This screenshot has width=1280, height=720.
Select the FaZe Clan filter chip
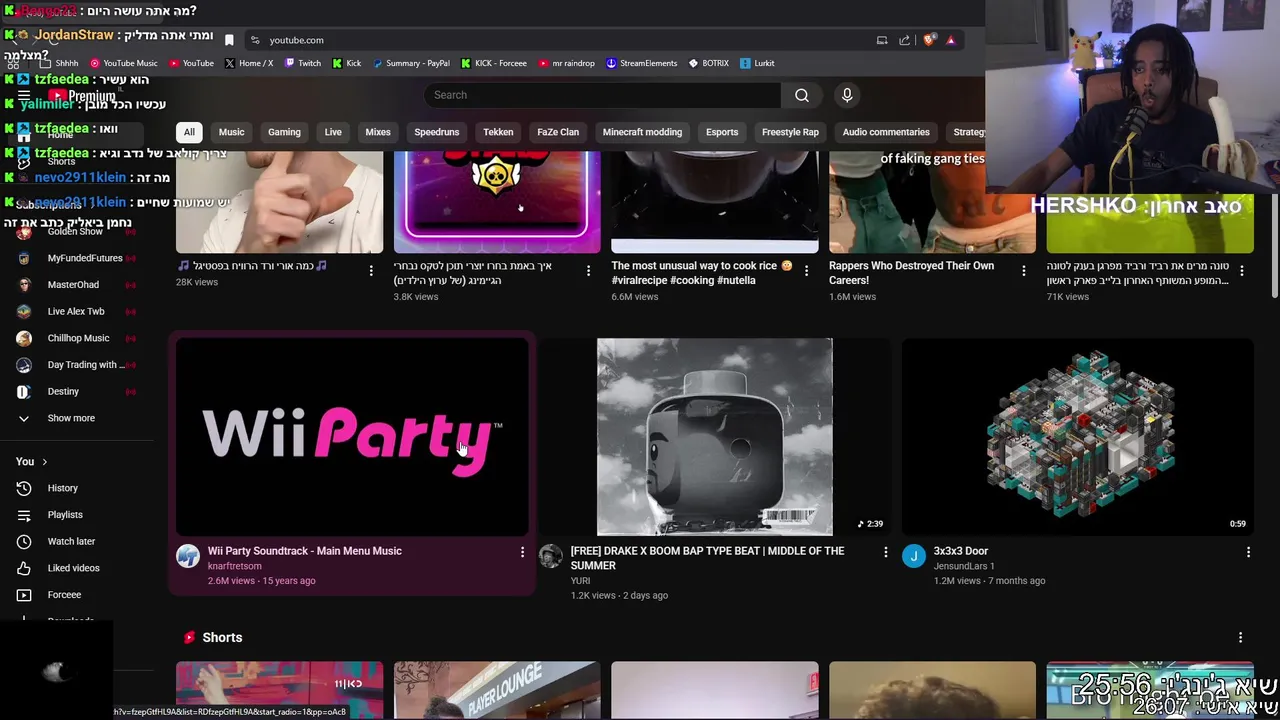pos(558,132)
